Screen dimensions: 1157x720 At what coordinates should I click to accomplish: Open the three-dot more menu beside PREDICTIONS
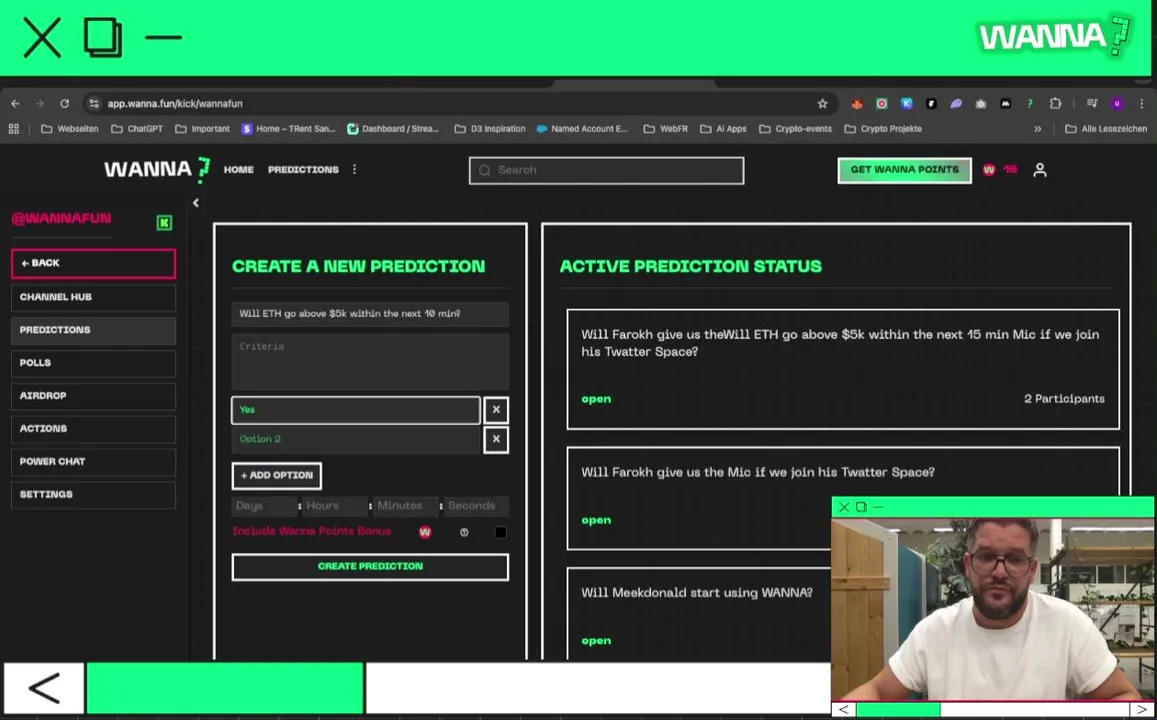(x=354, y=170)
